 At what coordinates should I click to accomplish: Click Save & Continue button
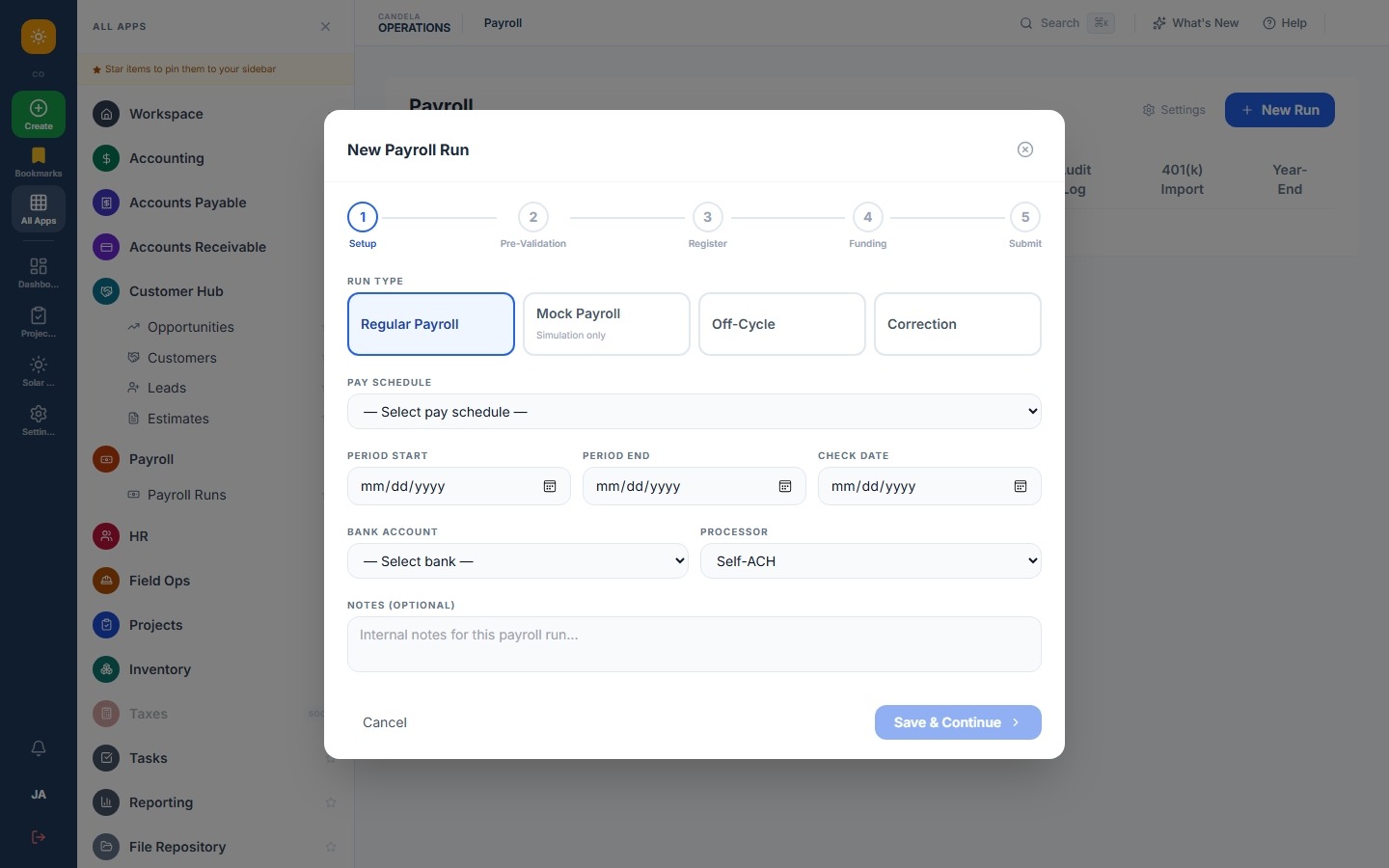958,722
